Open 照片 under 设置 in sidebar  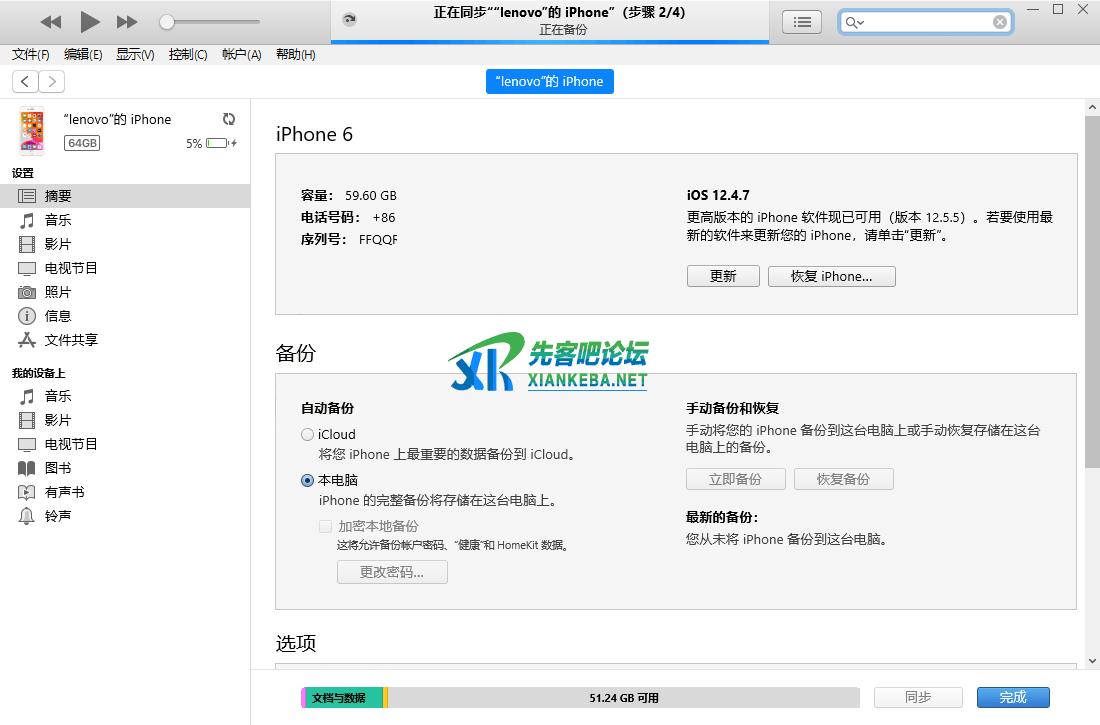click(58, 292)
